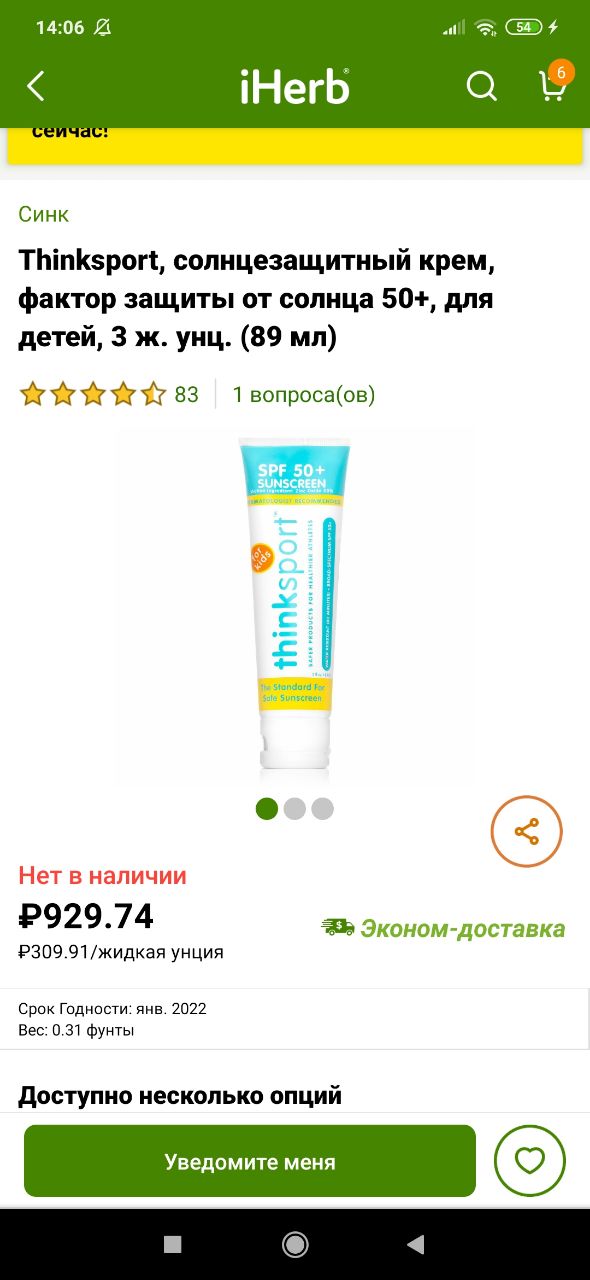This screenshot has width=590, height=1280.
Task: View the 83 reviews rating stars
Action: point(109,394)
